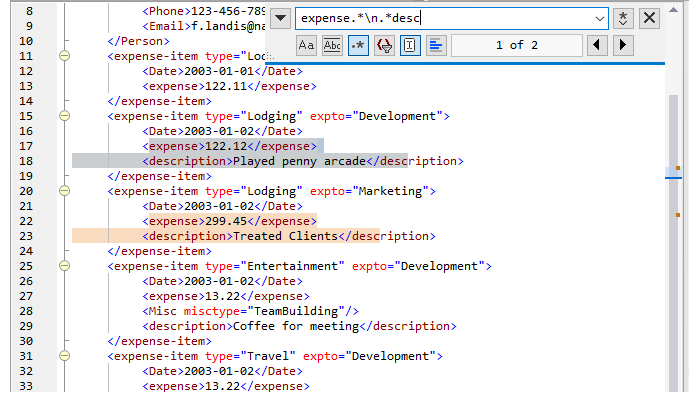Click the double-chevron icon beside search field
700x400 pixels.
click(x=623, y=18)
